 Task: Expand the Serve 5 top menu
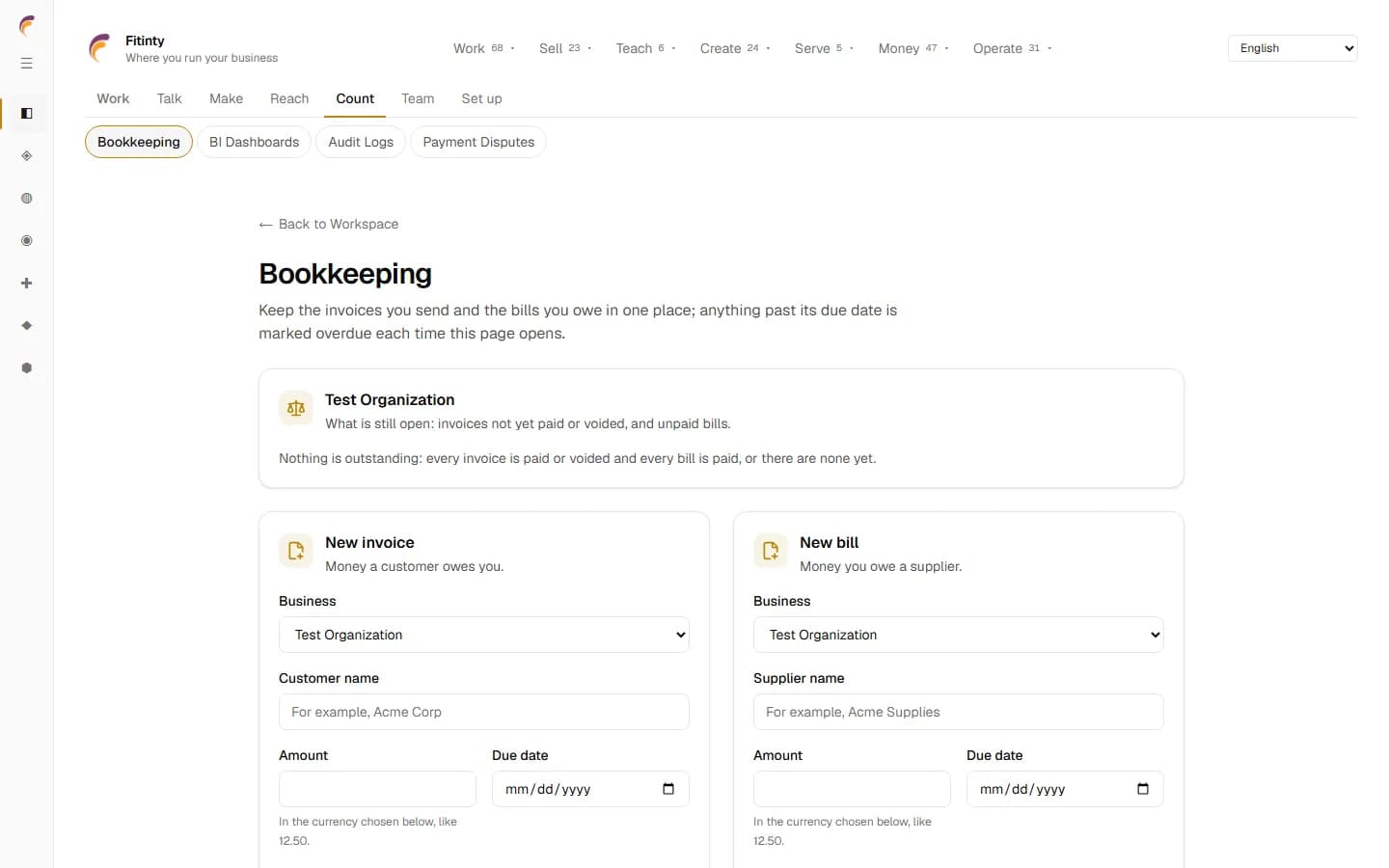pos(824,48)
